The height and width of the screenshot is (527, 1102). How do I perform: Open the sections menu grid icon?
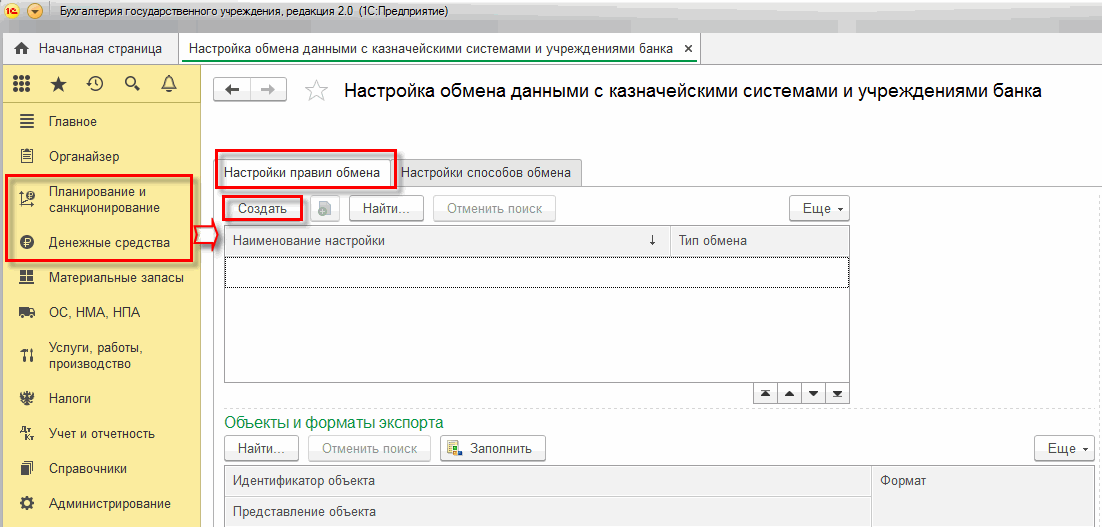pyautogui.click(x=22, y=84)
